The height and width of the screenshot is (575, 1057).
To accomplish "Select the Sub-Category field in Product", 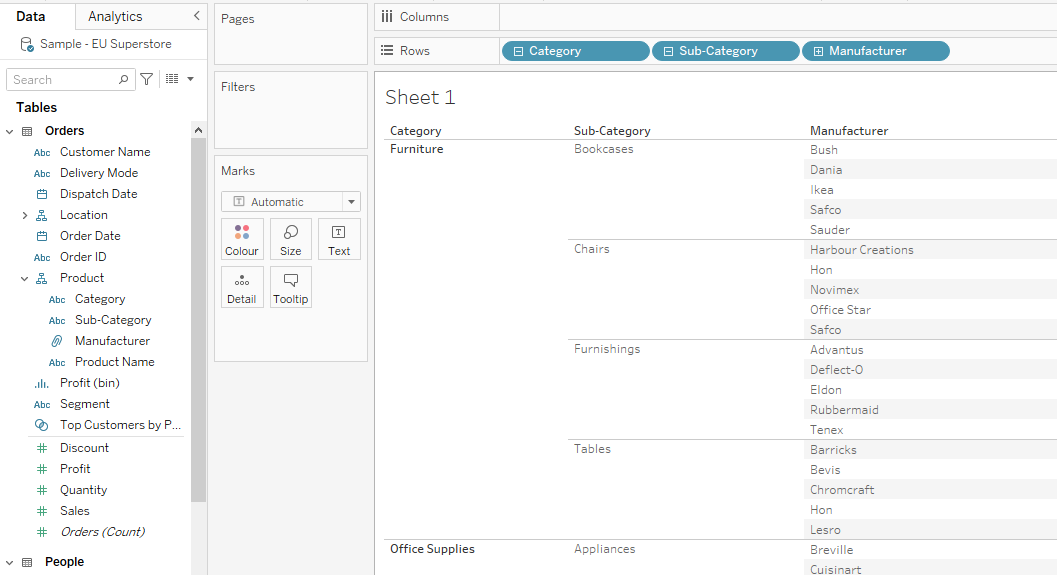I will click(113, 320).
